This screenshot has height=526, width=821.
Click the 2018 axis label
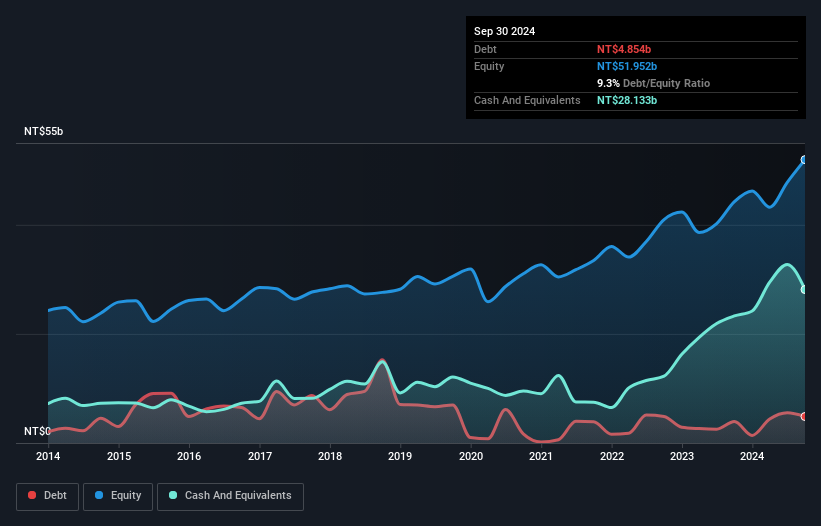point(330,456)
